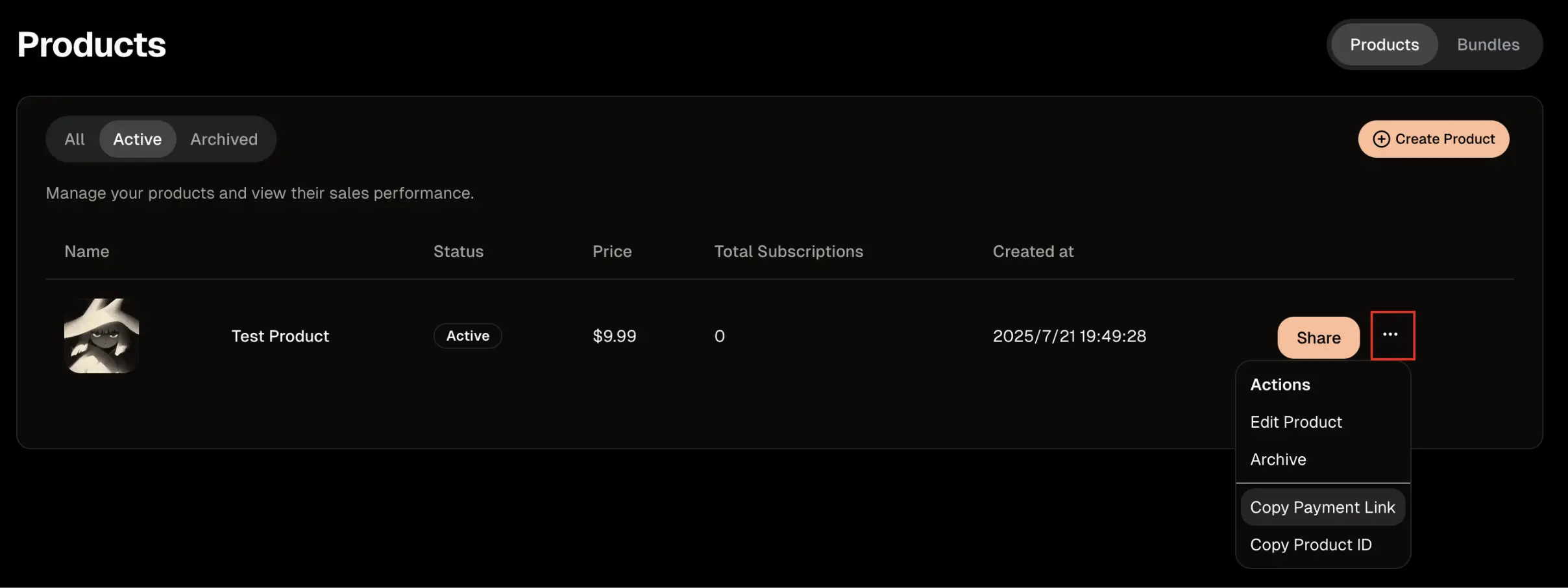Choose Copy Product ID option
The image size is (1568, 588).
(x=1310, y=545)
